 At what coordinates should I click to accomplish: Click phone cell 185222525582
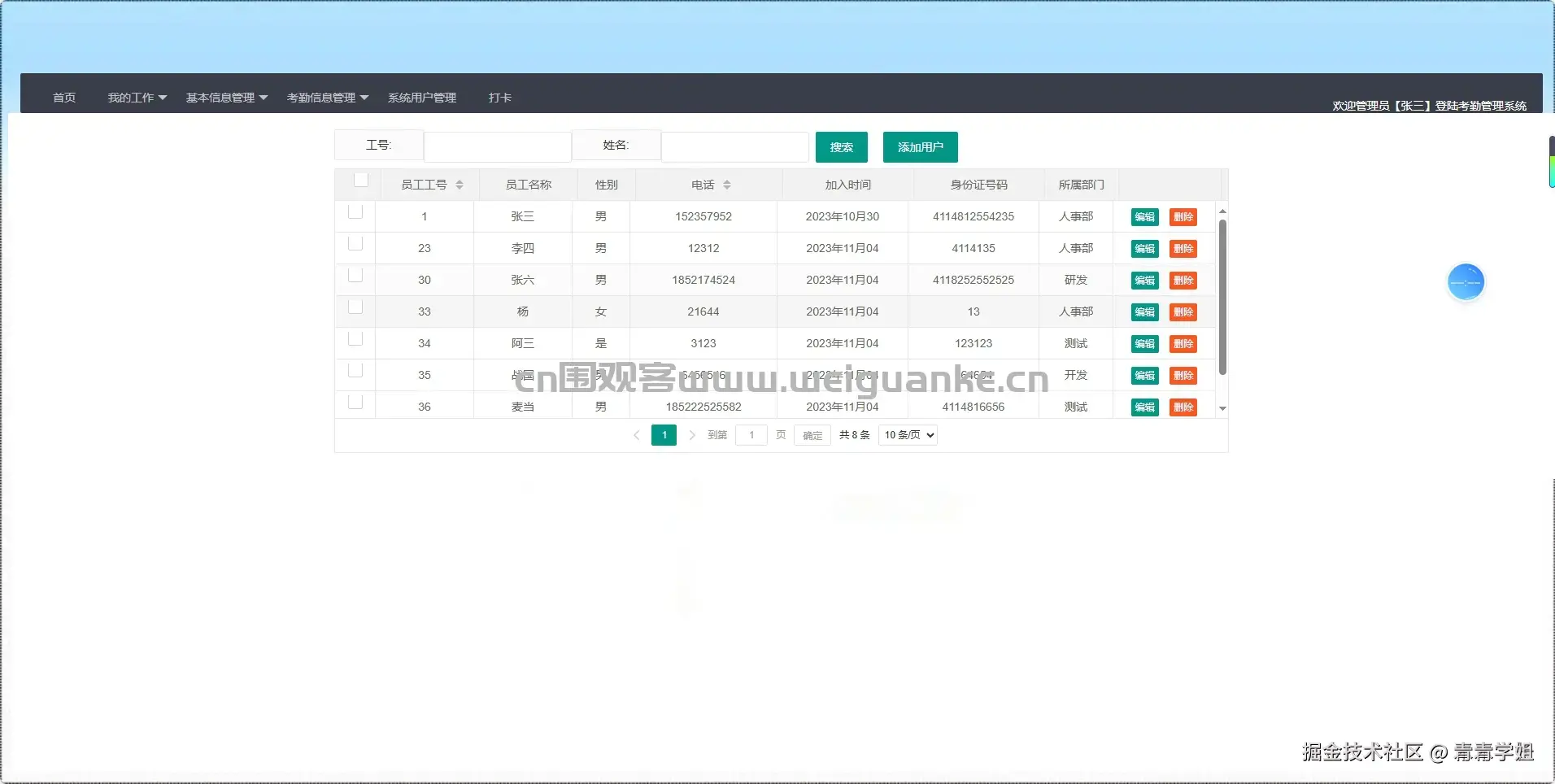click(703, 407)
